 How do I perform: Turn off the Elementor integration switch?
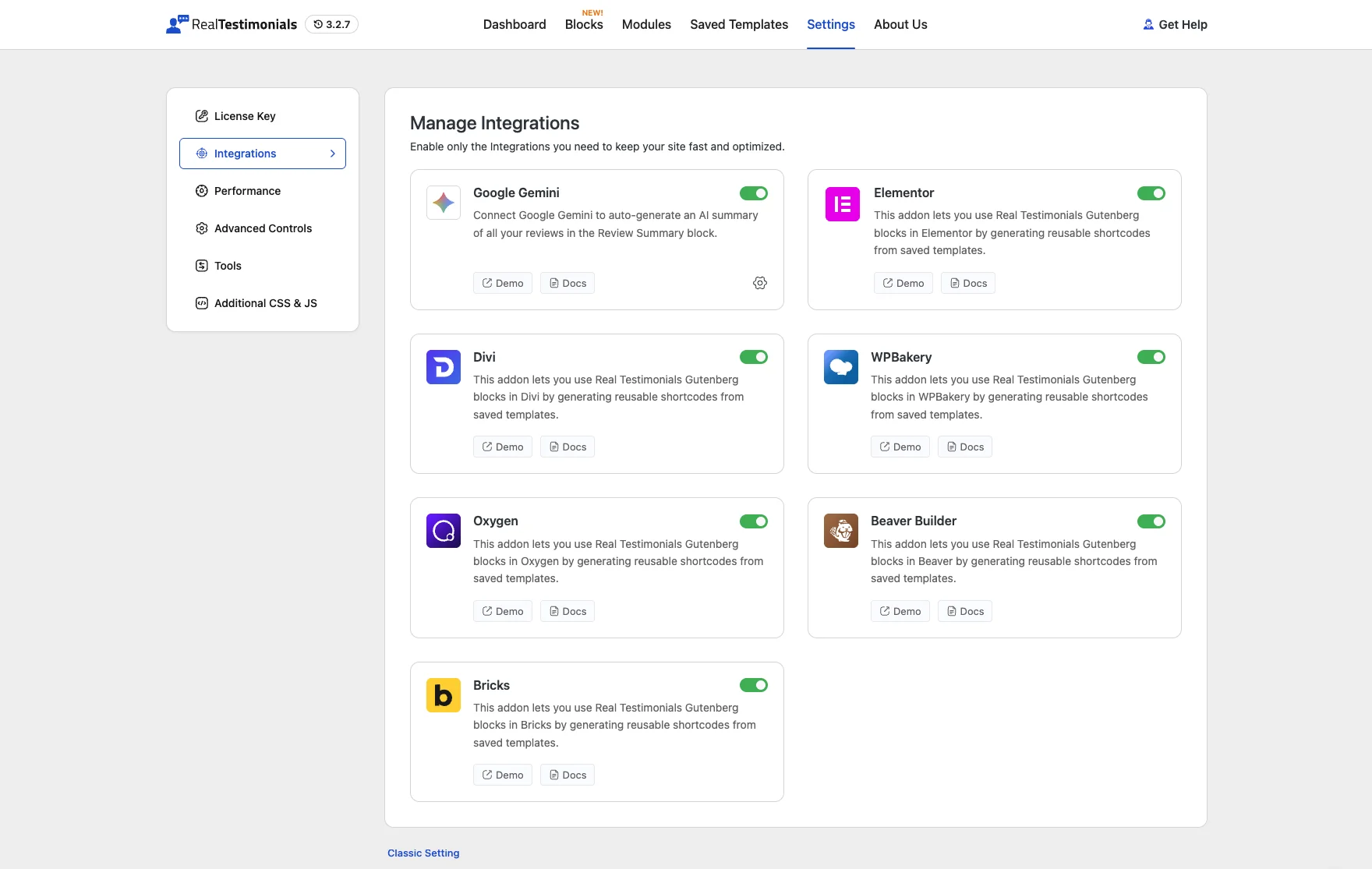tap(1151, 193)
